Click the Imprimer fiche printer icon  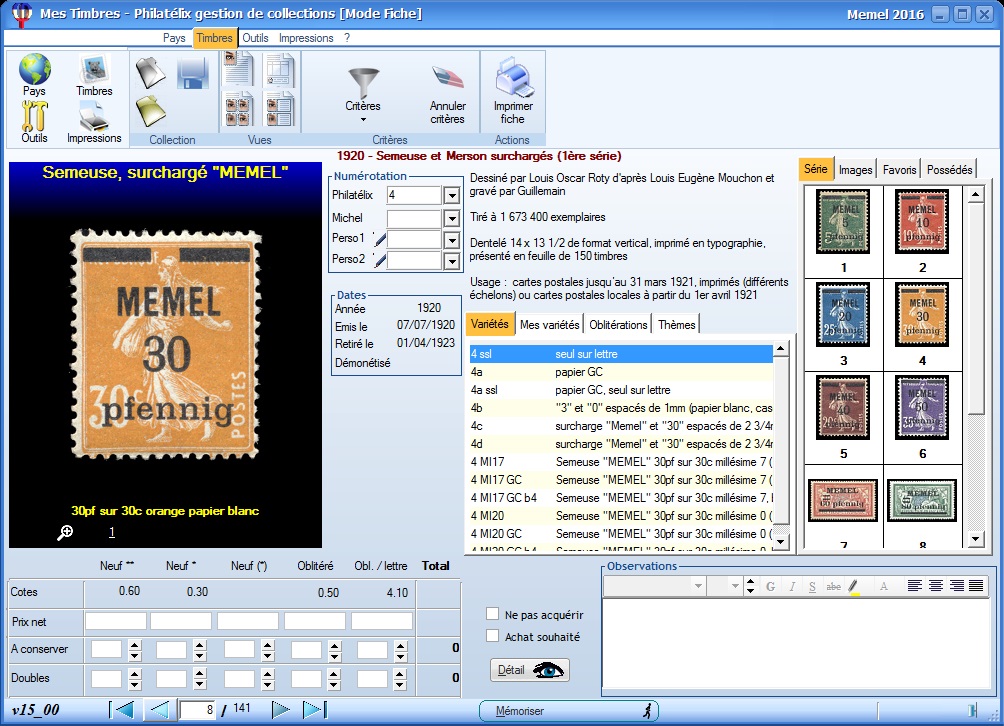pos(513,77)
